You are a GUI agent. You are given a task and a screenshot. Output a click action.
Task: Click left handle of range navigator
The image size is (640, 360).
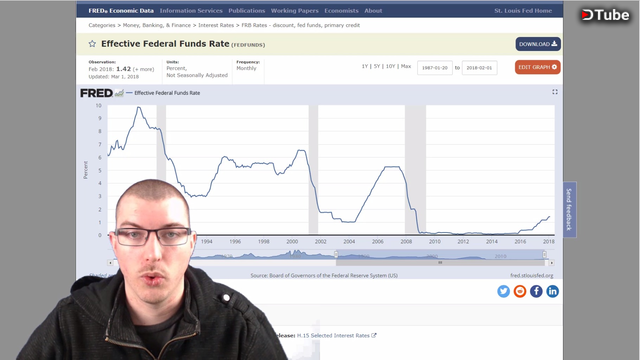pos(336,254)
